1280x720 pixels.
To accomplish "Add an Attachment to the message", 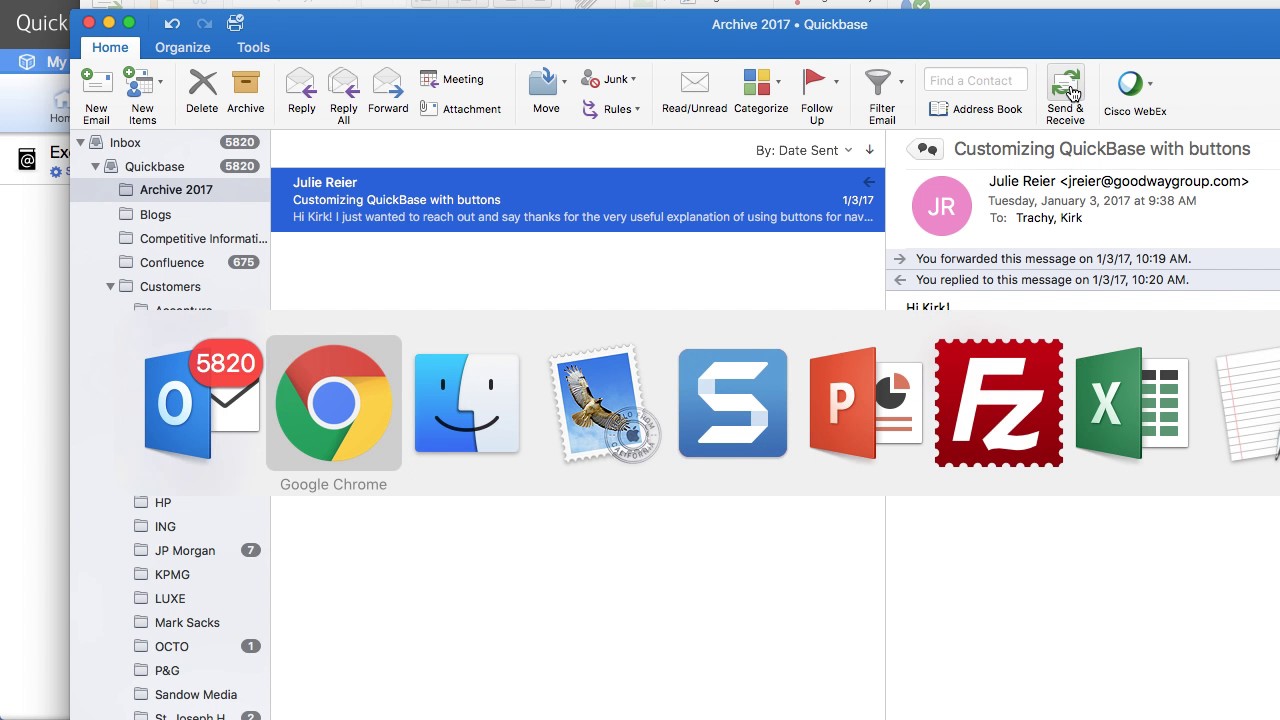I will (x=461, y=108).
